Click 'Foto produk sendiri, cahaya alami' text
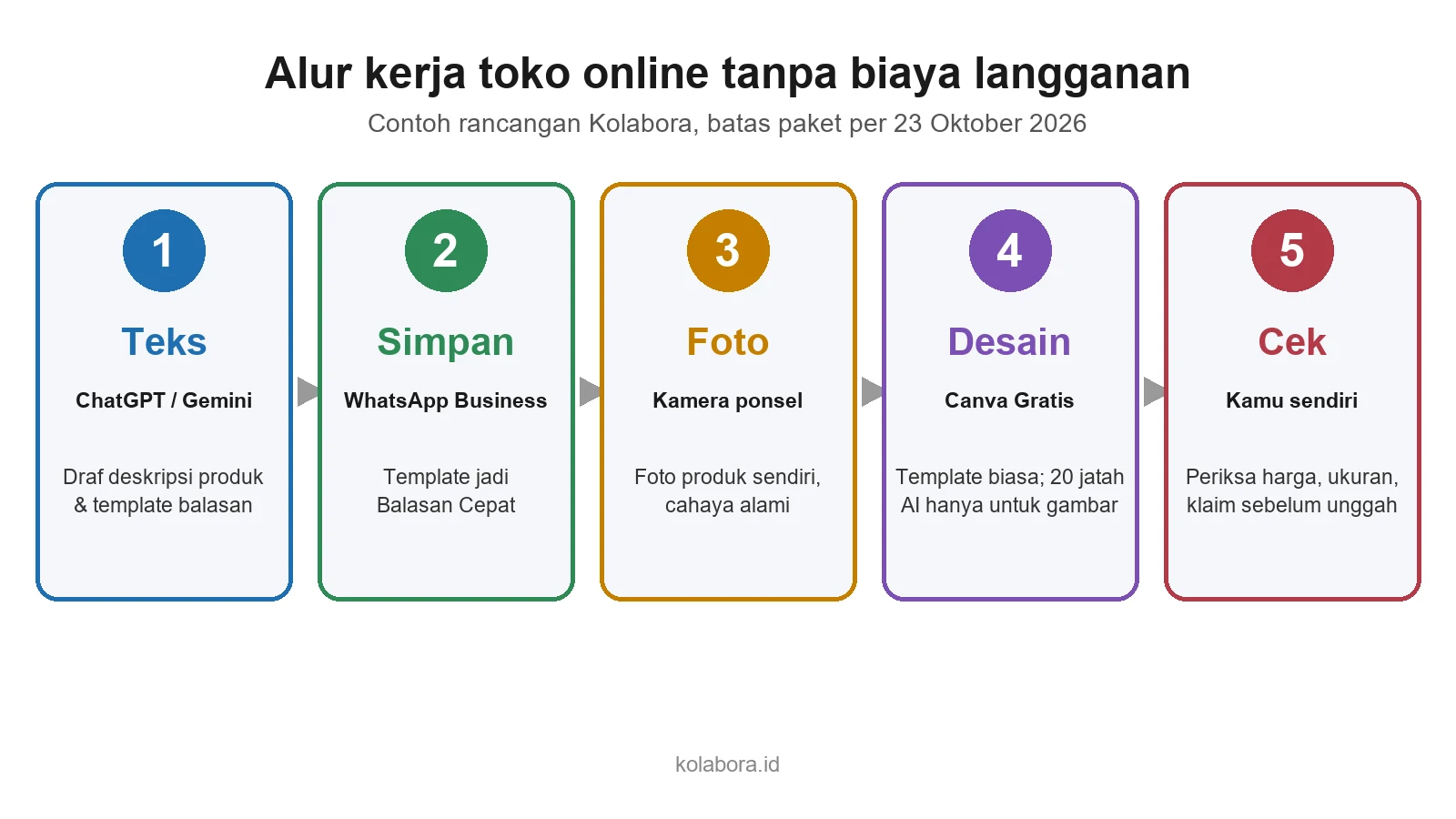 tap(728, 490)
